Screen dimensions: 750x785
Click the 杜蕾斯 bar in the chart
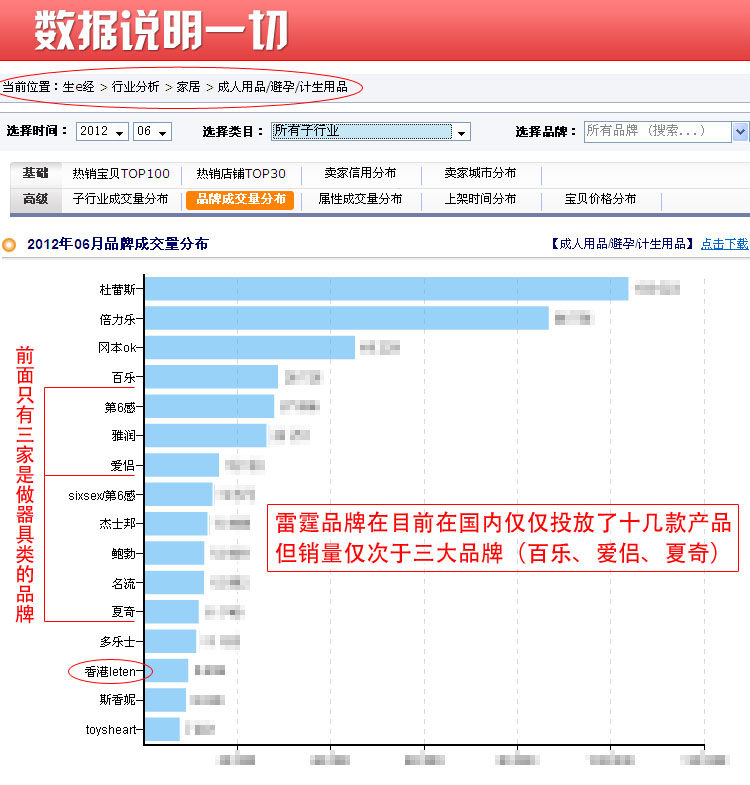click(x=386, y=289)
